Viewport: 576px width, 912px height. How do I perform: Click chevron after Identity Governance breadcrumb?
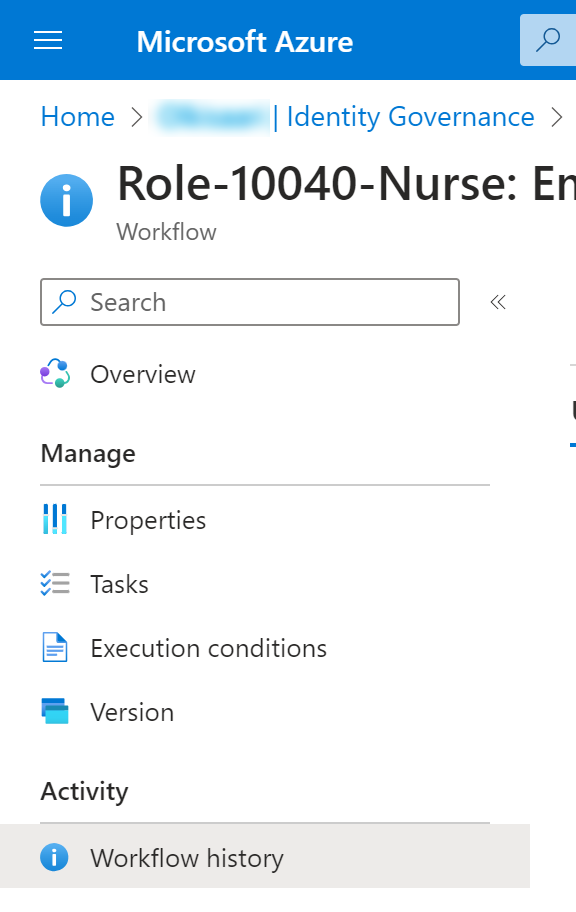[557, 117]
